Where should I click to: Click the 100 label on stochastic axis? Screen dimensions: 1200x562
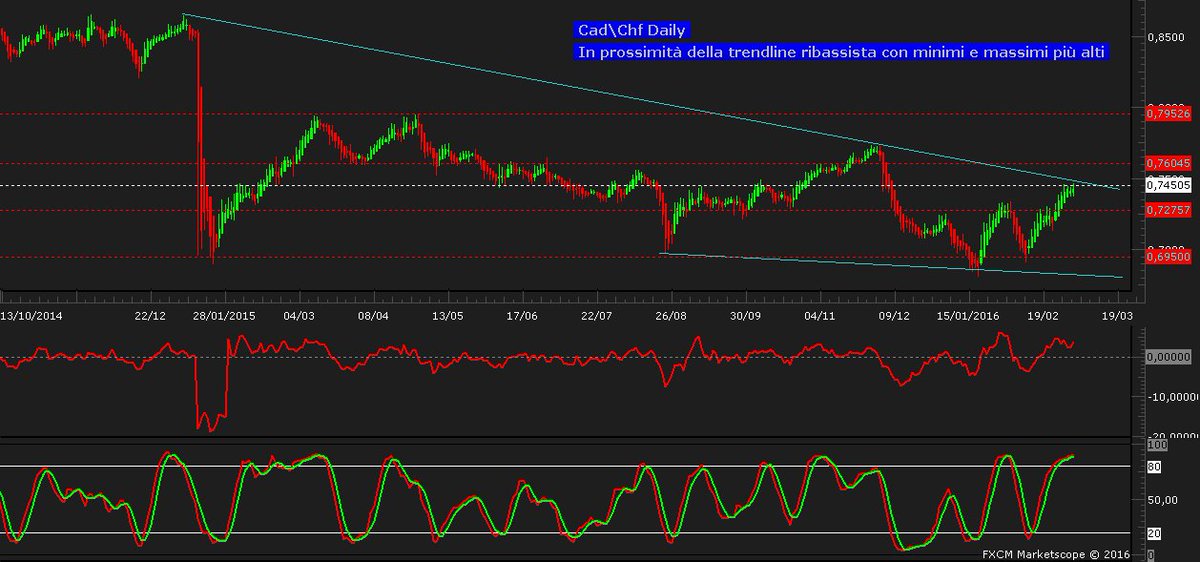coord(1156,443)
